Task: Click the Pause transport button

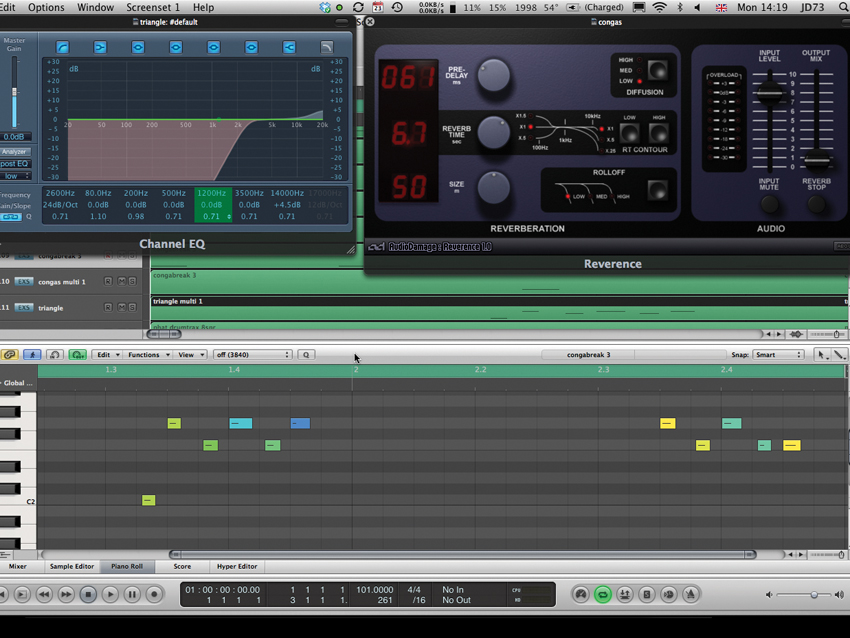Action: [132, 595]
